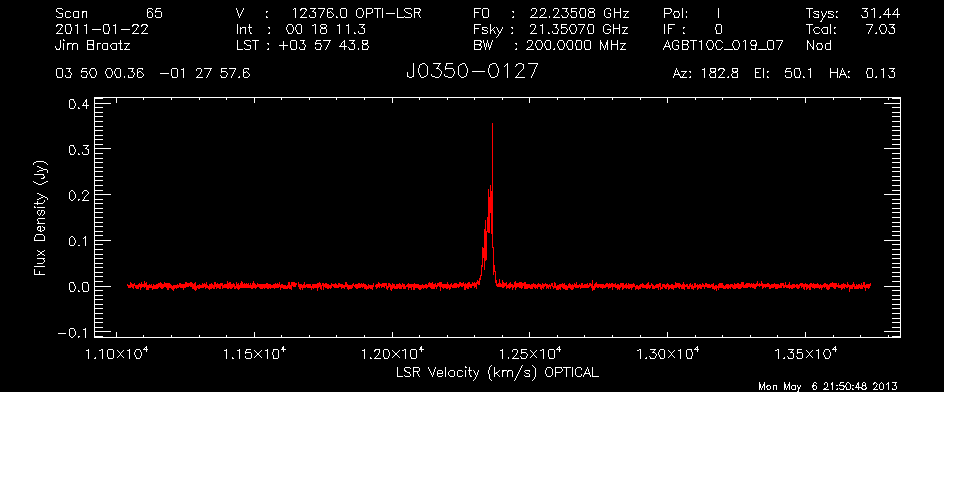Select the date '2011-01-22'
962x490 pixels.
[x=102, y=29]
